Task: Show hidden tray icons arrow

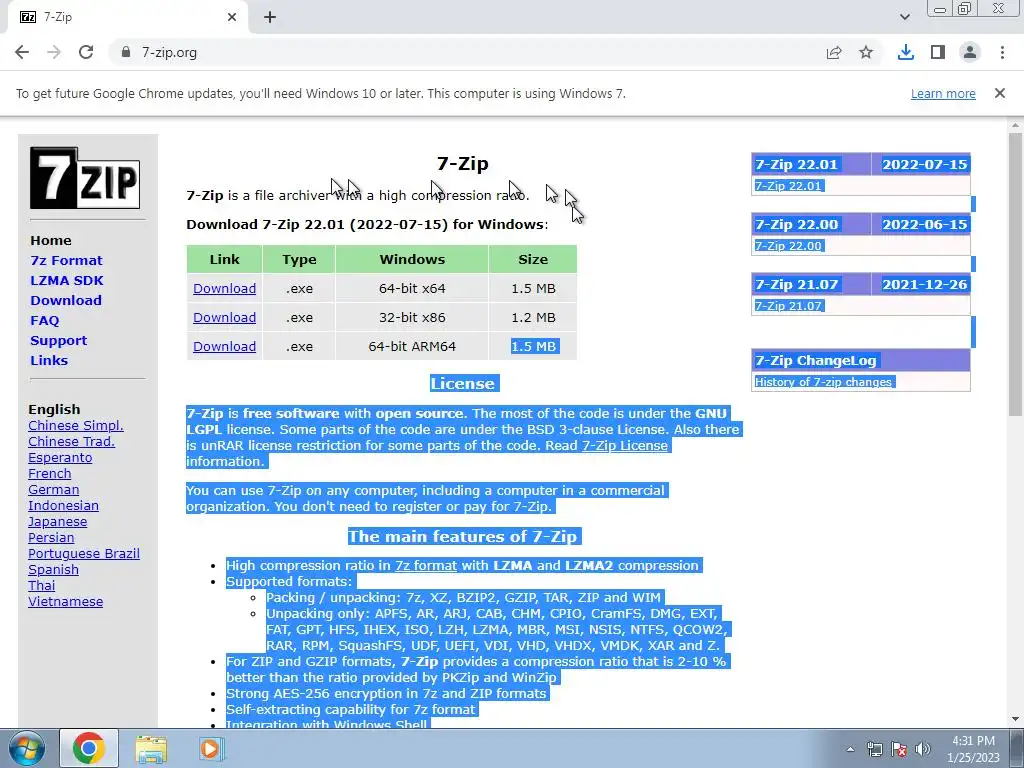Action: (850, 749)
